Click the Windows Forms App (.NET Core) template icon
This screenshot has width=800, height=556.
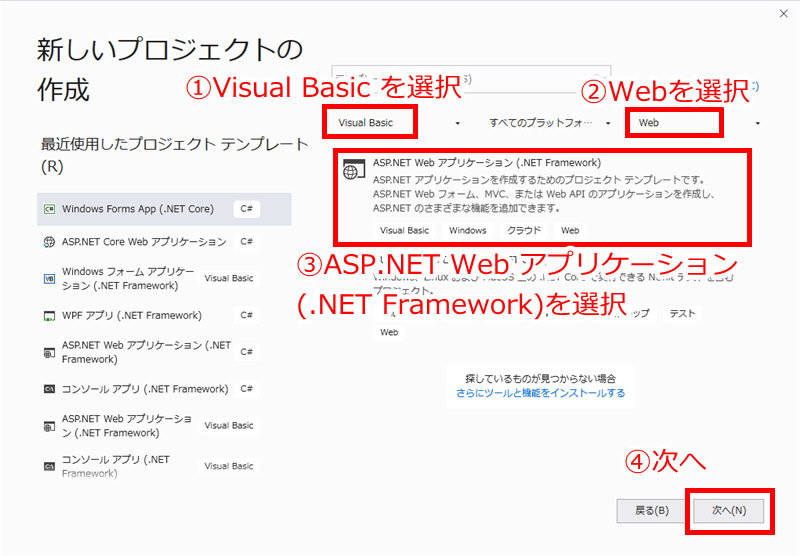[x=49, y=209]
